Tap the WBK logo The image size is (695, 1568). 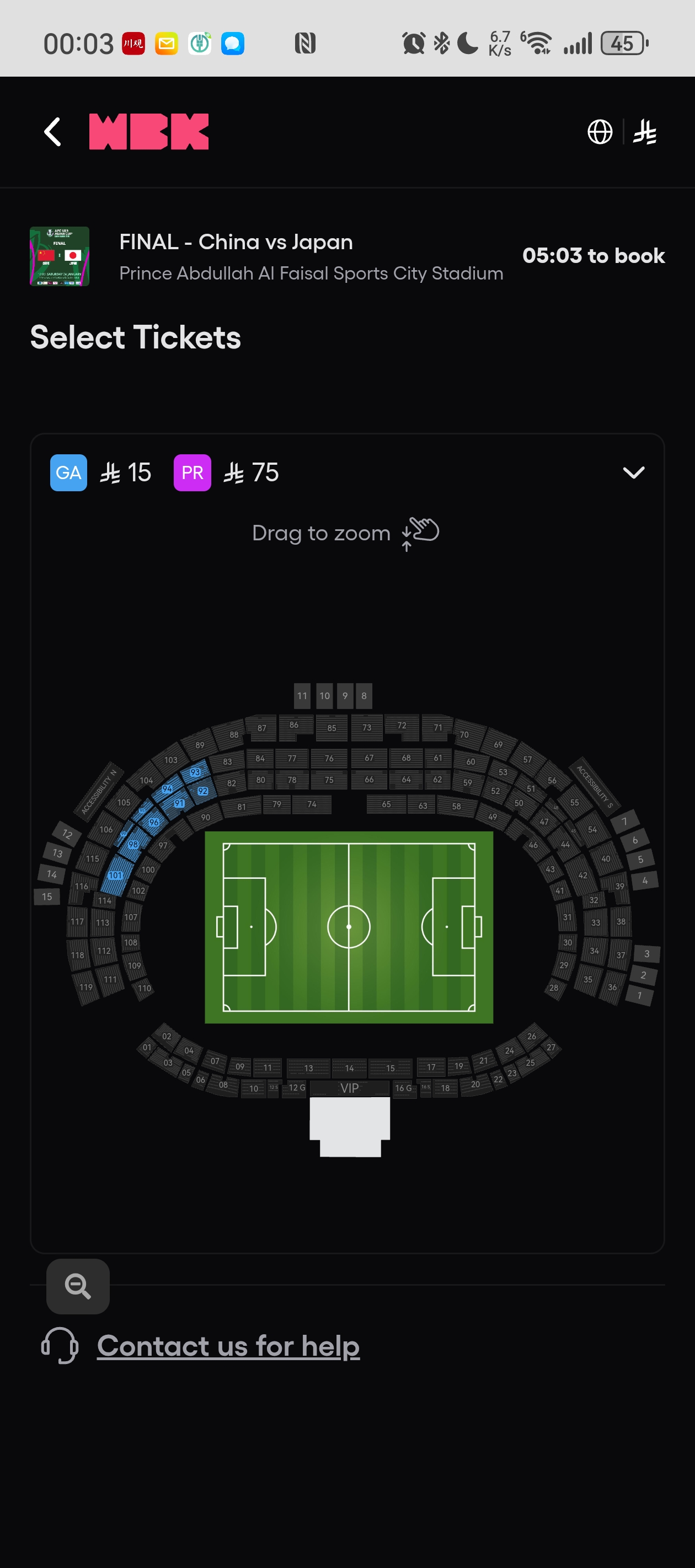click(148, 131)
